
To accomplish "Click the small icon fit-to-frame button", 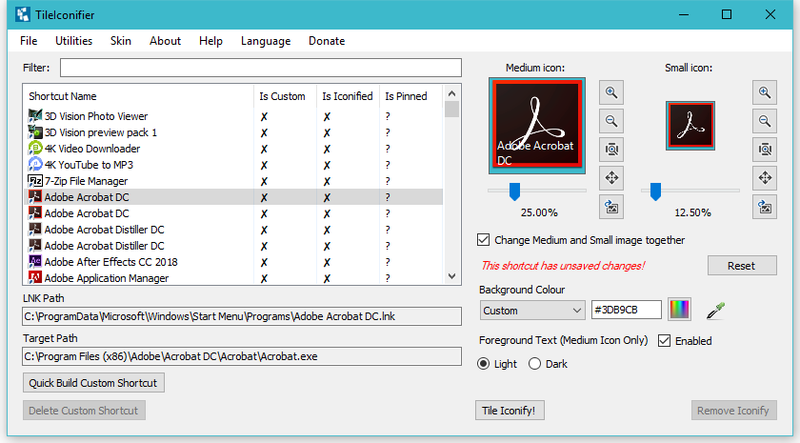I will tap(764, 150).
